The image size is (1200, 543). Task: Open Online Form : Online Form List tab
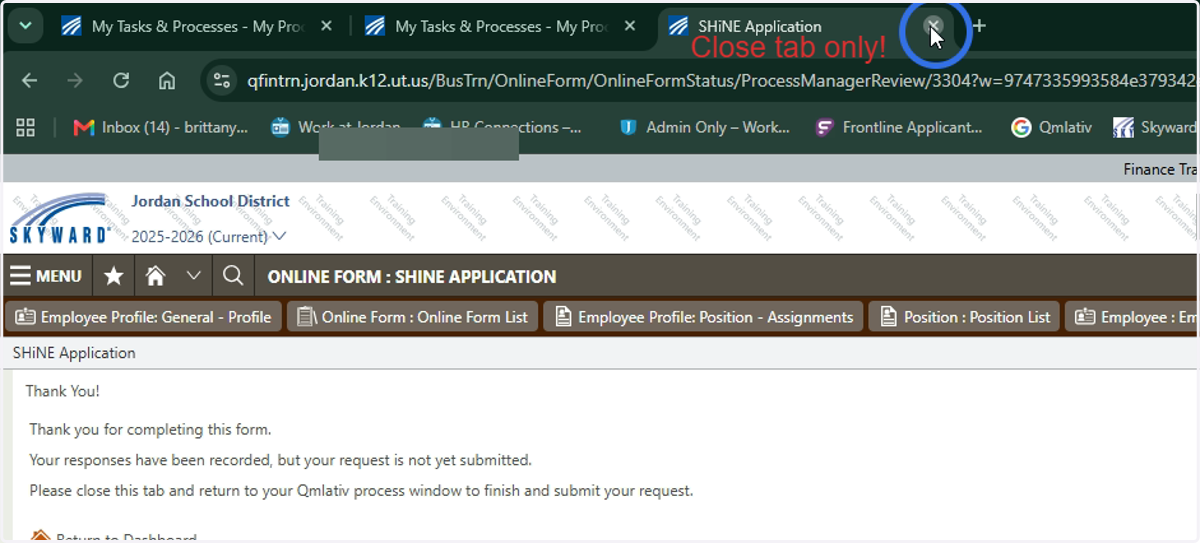tap(412, 317)
